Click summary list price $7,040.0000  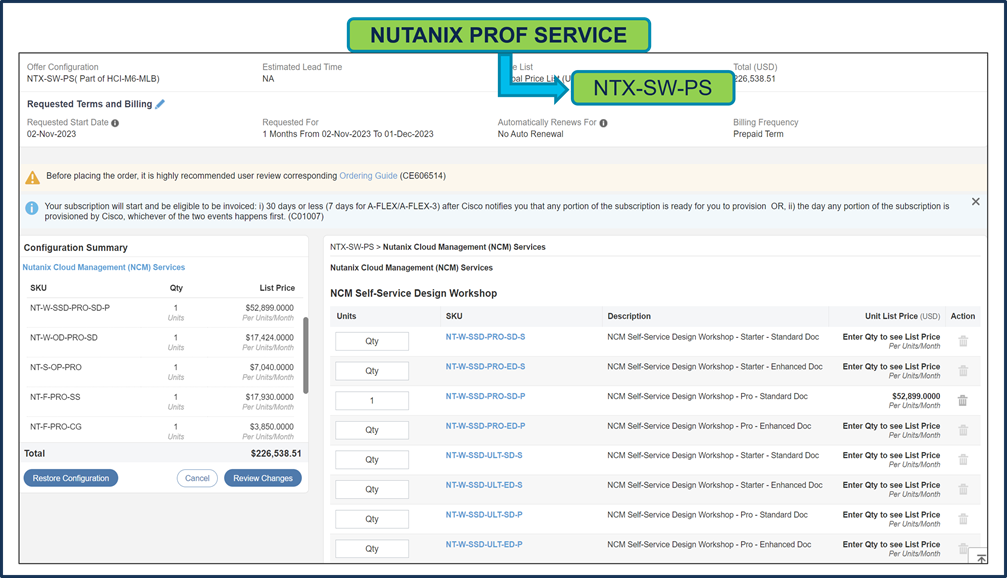point(272,367)
